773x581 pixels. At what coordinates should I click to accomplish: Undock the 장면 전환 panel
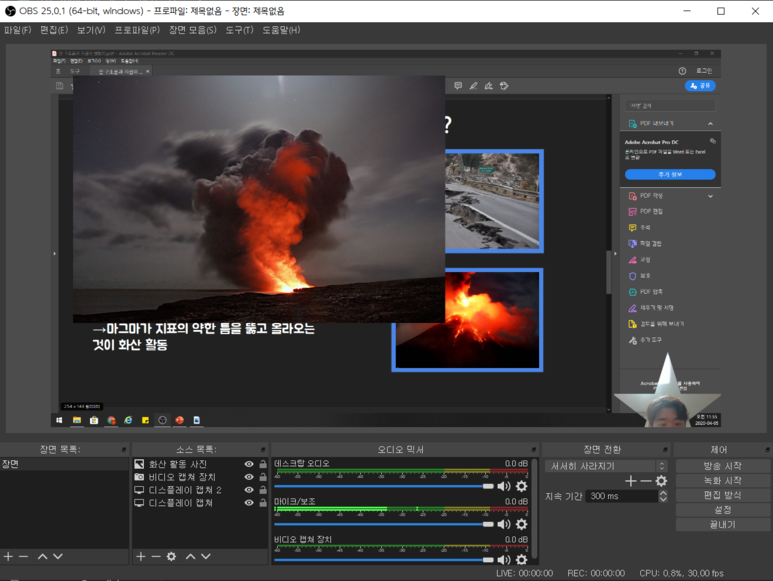665,449
